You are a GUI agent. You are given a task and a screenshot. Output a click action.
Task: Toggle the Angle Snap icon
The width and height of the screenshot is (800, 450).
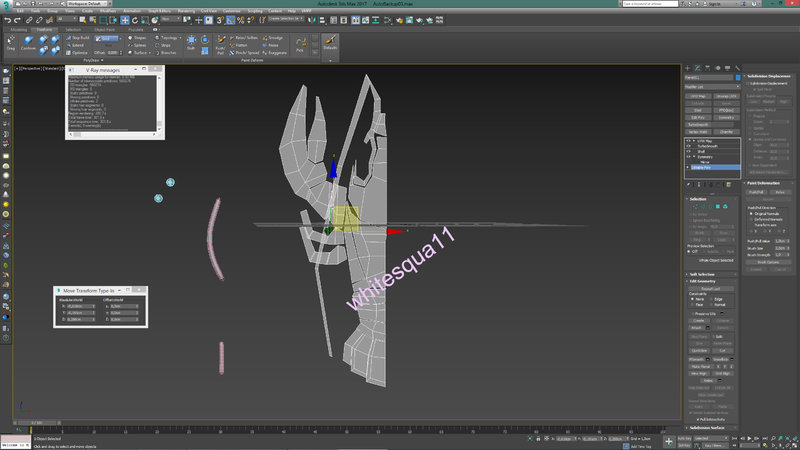(x=231, y=20)
